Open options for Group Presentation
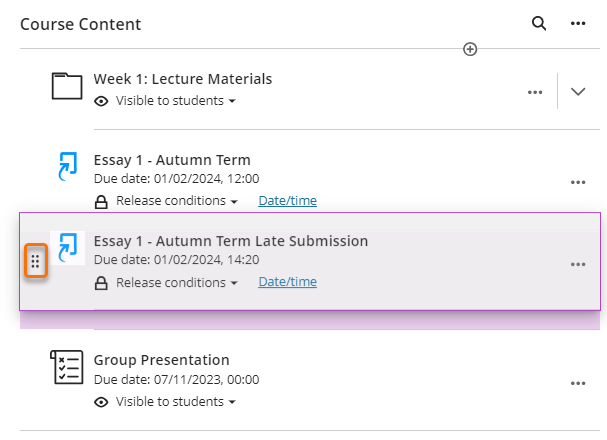The height and width of the screenshot is (440, 607). (578, 383)
